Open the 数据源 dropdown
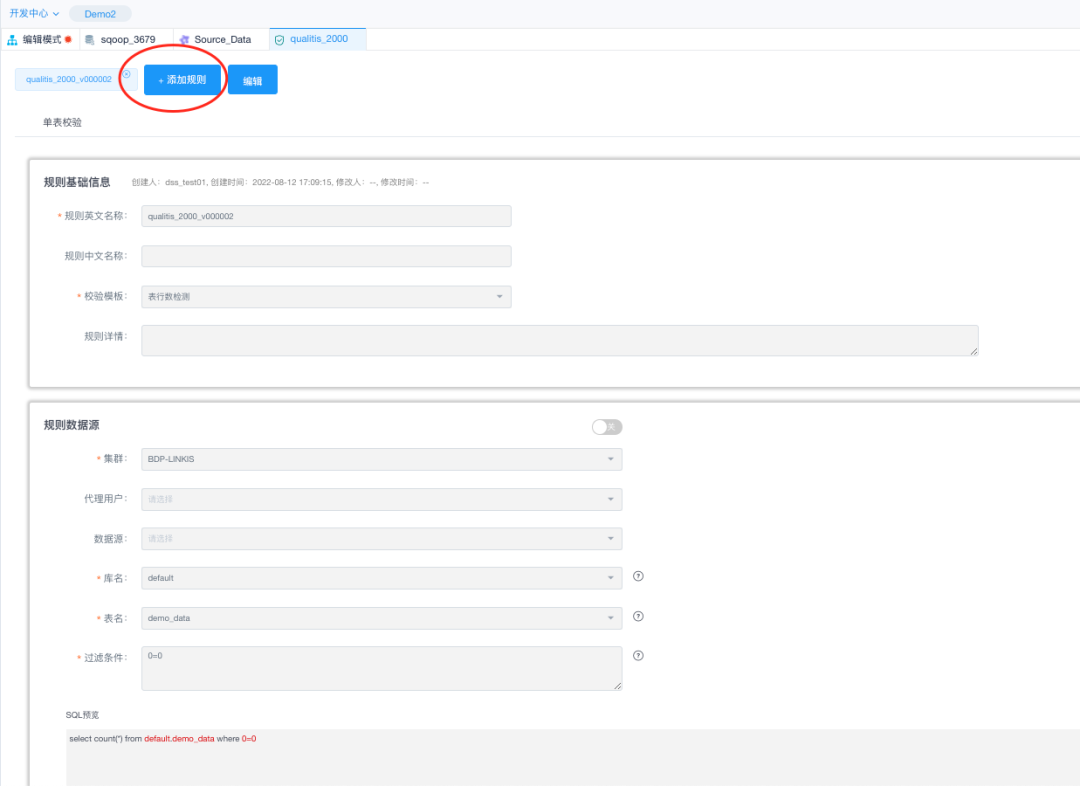The width and height of the screenshot is (1080, 786). [x=381, y=539]
